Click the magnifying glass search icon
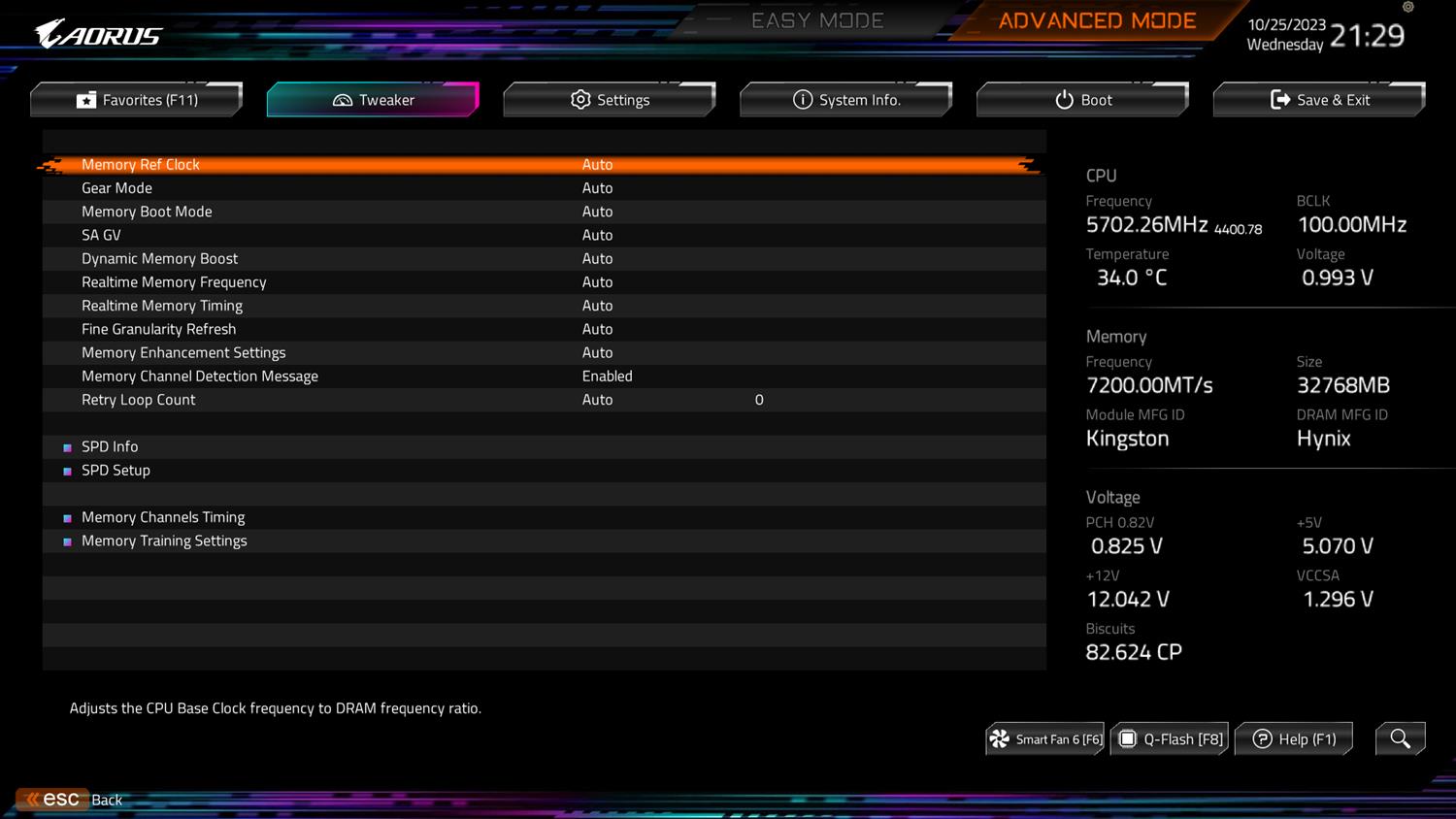The width and height of the screenshot is (1456, 819). point(1400,738)
